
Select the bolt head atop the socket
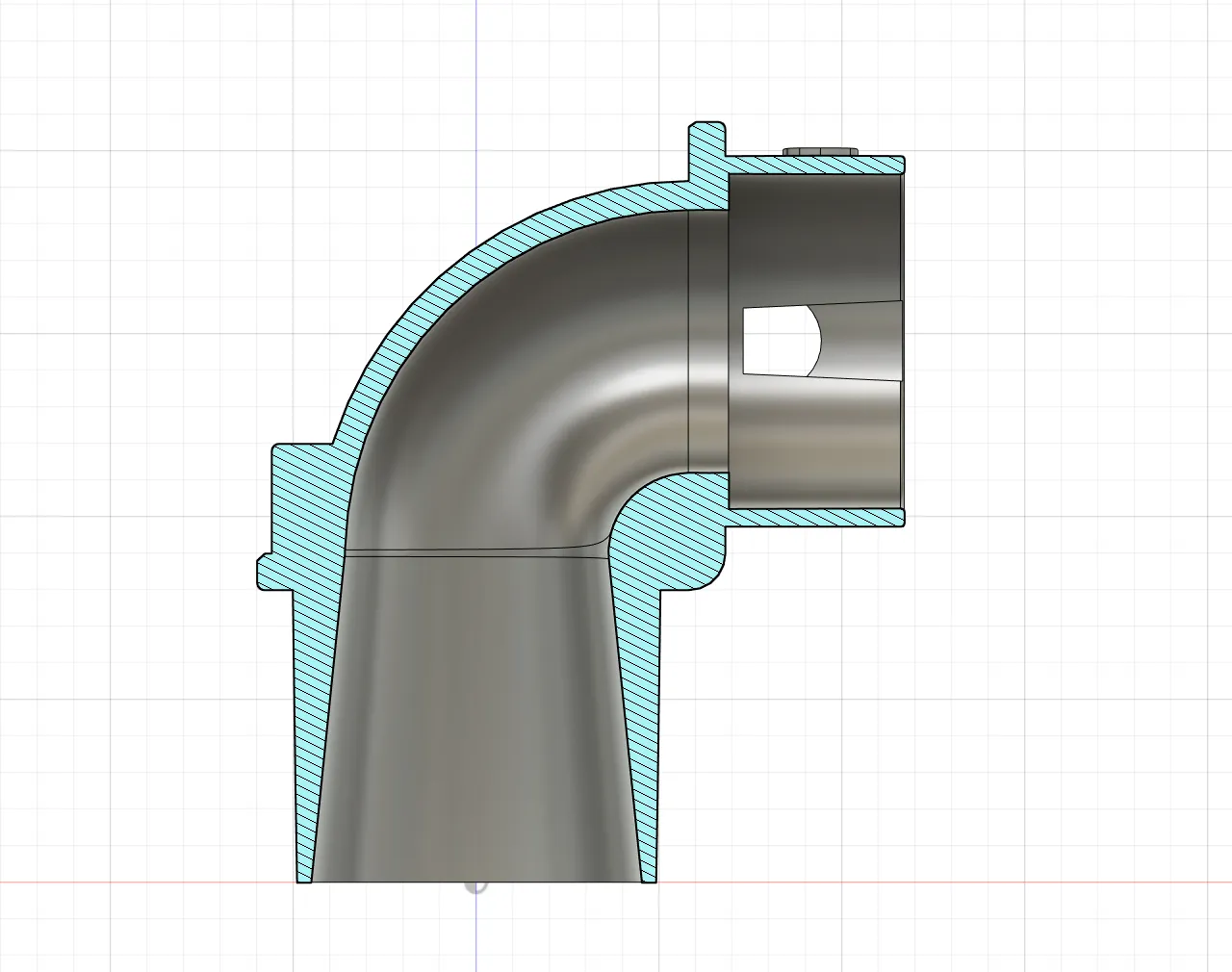(x=821, y=151)
